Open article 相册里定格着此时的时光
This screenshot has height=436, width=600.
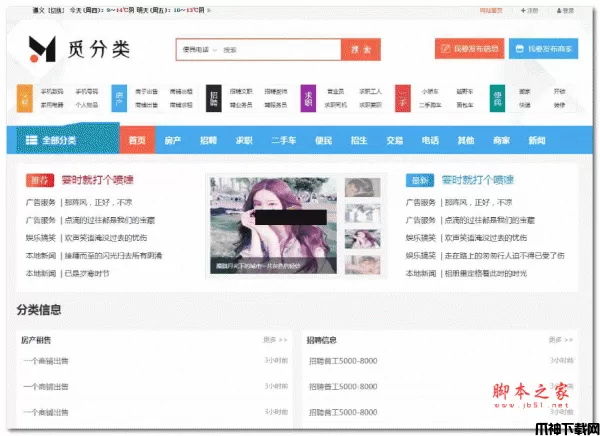pos(486,273)
